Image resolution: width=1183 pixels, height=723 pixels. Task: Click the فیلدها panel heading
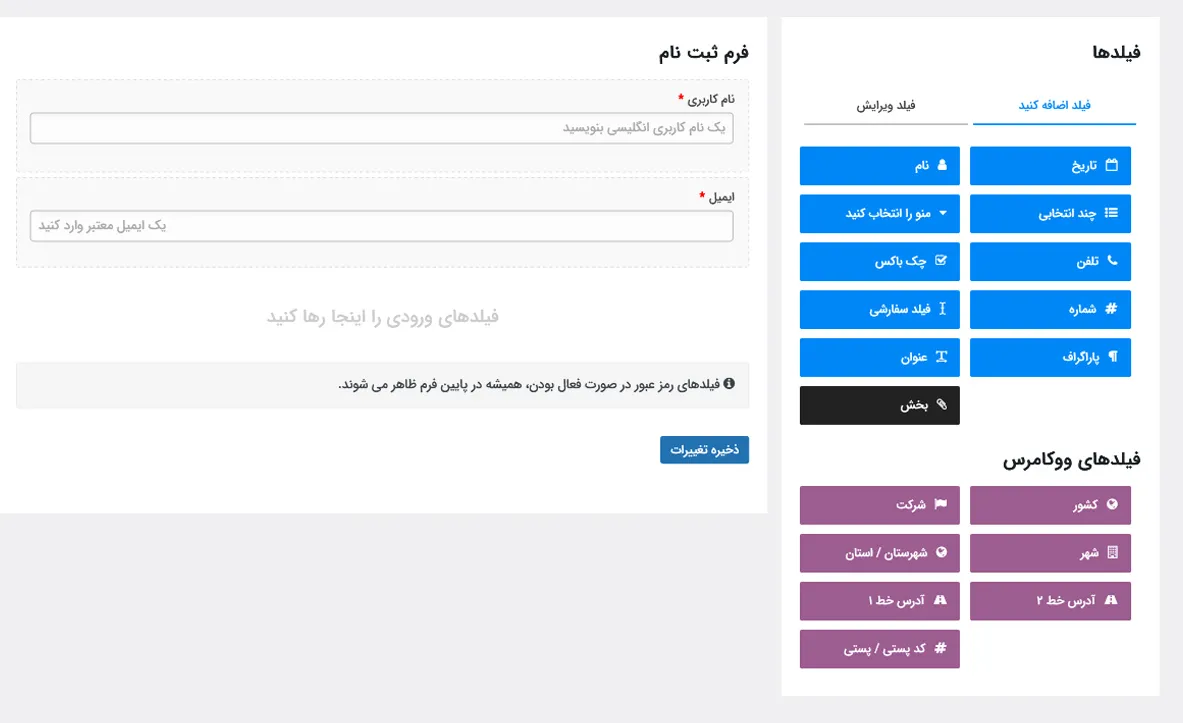pyautogui.click(x=1116, y=52)
